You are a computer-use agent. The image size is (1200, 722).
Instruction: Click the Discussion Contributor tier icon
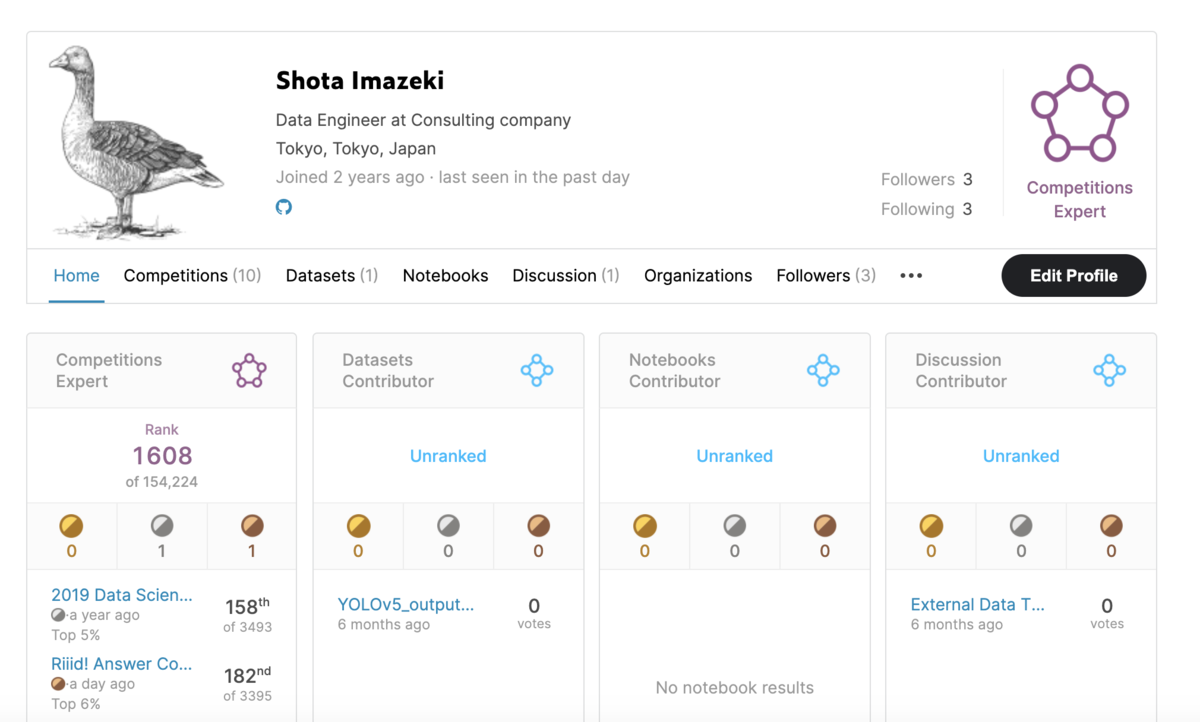pyautogui.click(x=1110, y=371)
